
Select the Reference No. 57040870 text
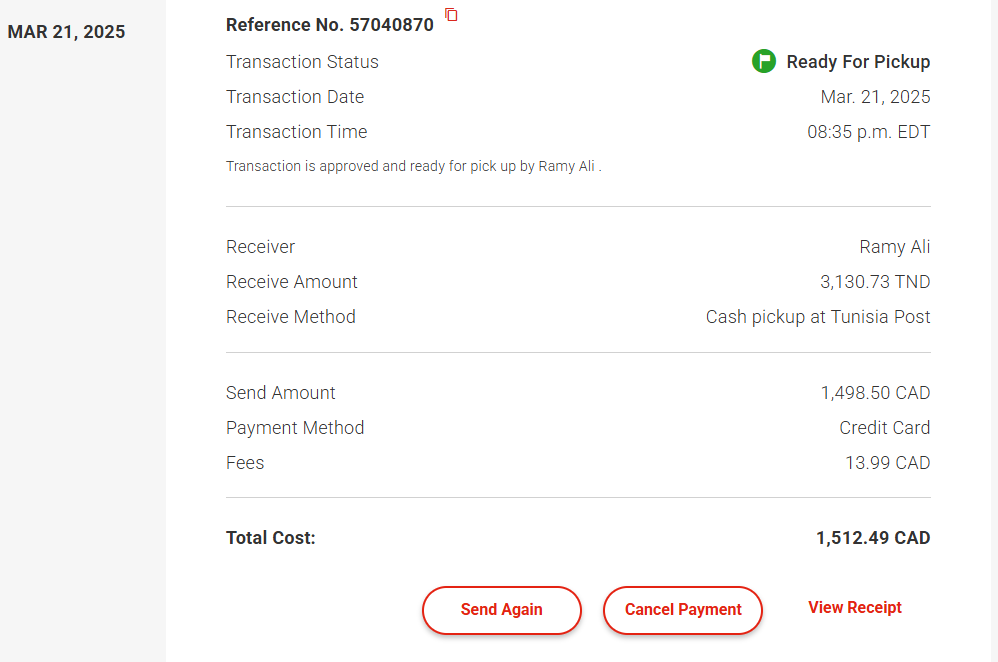[x=330, y=25]
